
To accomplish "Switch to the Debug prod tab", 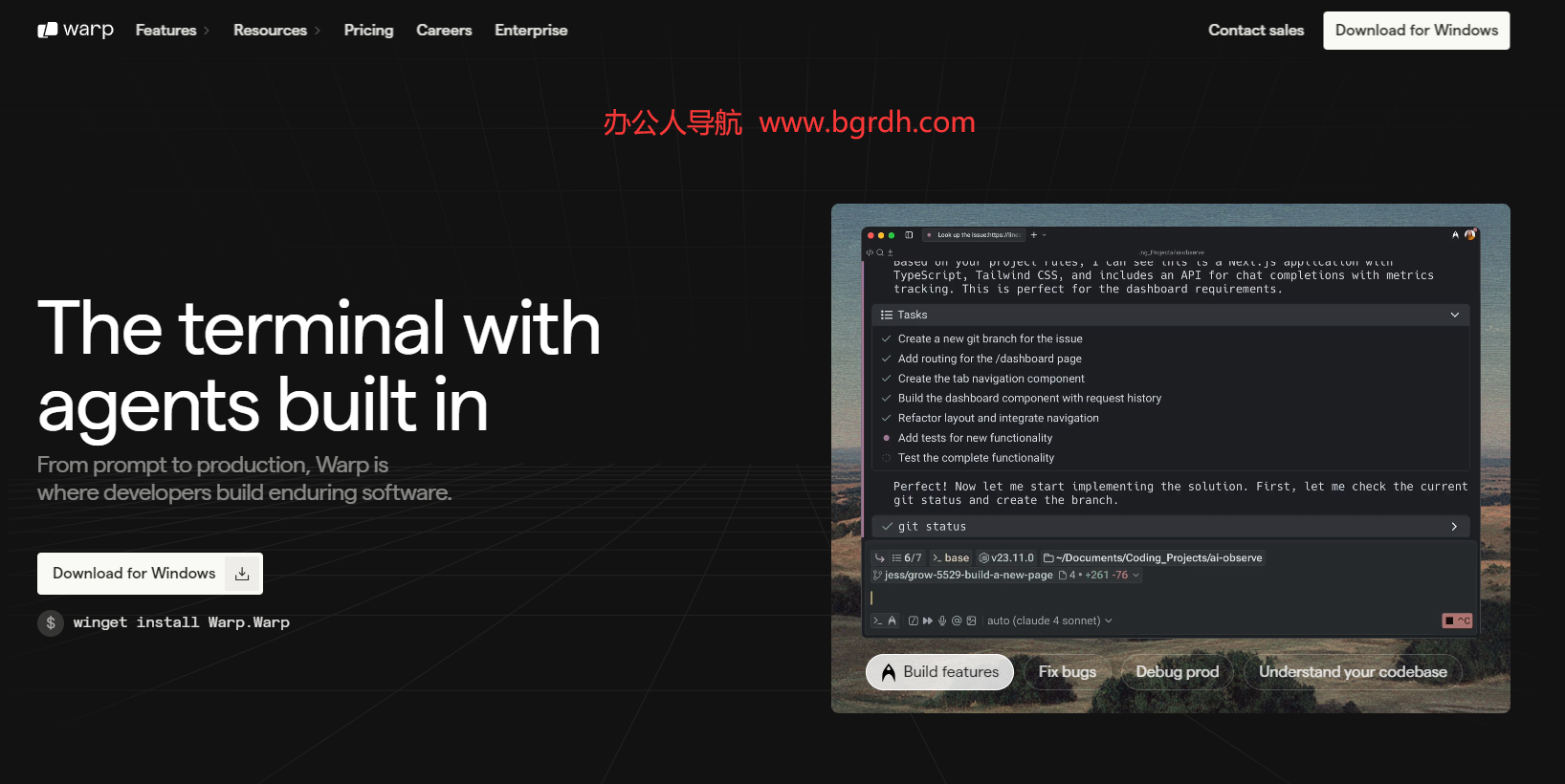I will [1178, 672].
